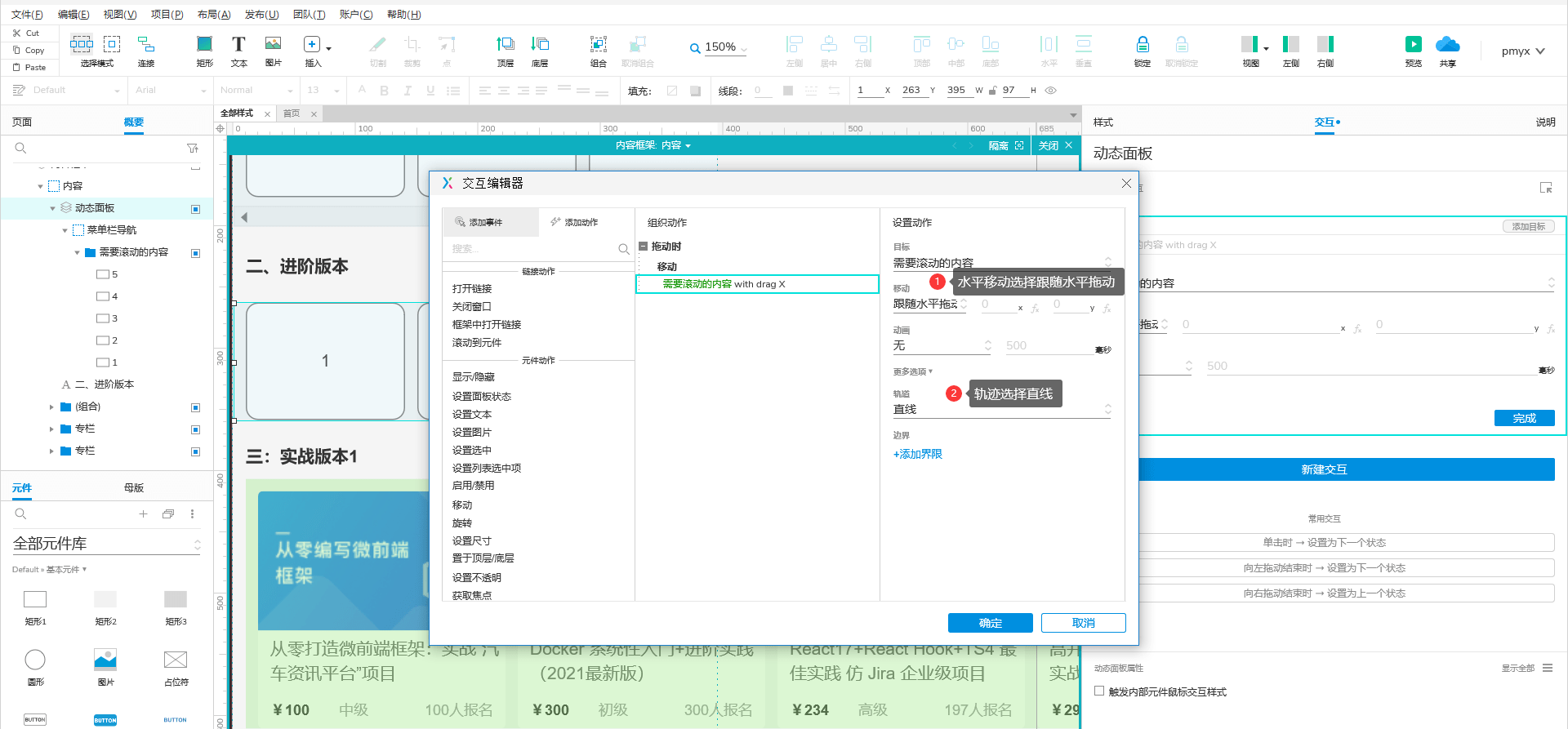Click the animation duration 500 field
Screen dimensions: 1568x729
coord(1049,345)
